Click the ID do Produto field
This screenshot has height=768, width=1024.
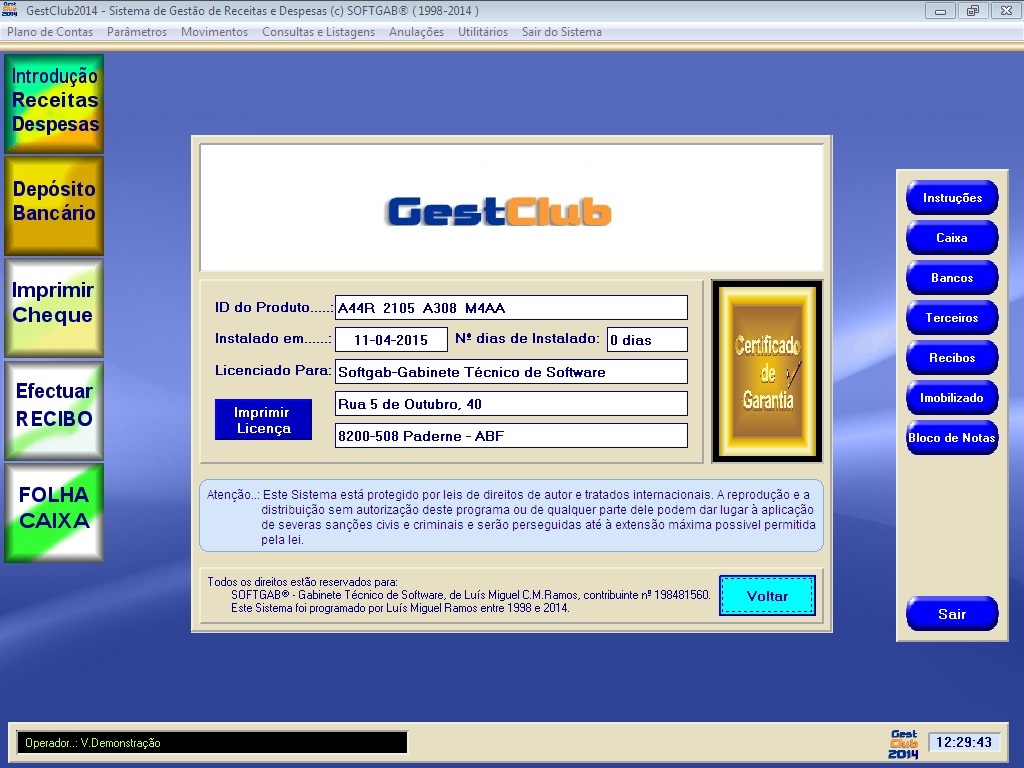tap(511, 308)
